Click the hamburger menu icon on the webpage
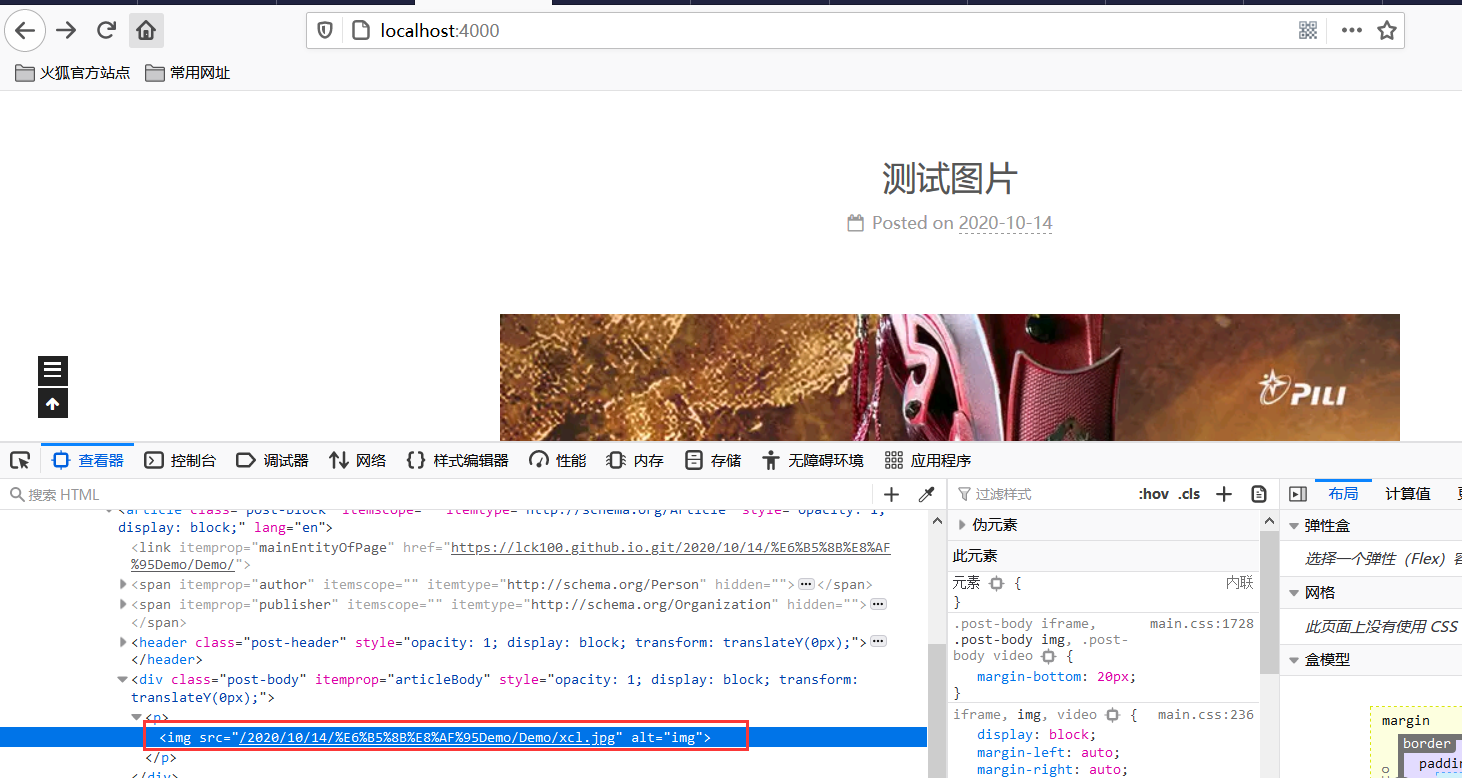This screenshot has height=778, width=1462. (x=52, y=370)
